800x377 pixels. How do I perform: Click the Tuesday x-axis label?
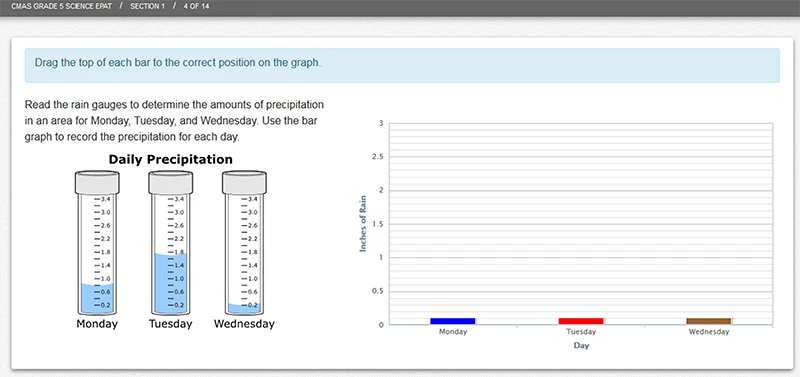(581, 332)
